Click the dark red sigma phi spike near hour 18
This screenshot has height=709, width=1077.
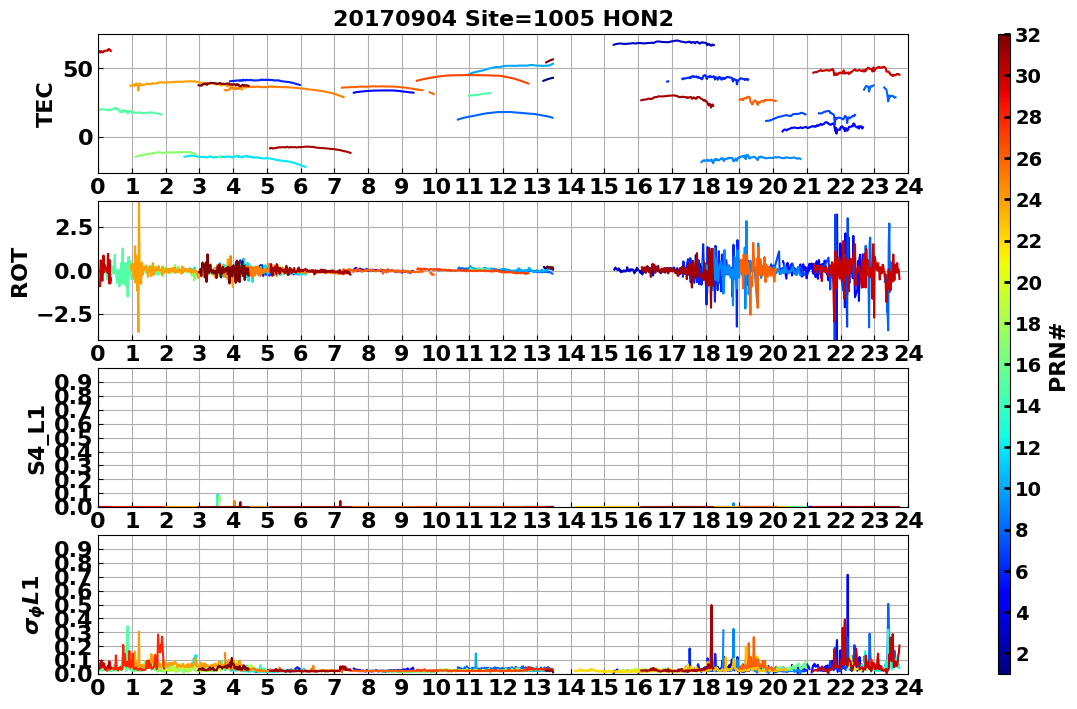[711, 633]
